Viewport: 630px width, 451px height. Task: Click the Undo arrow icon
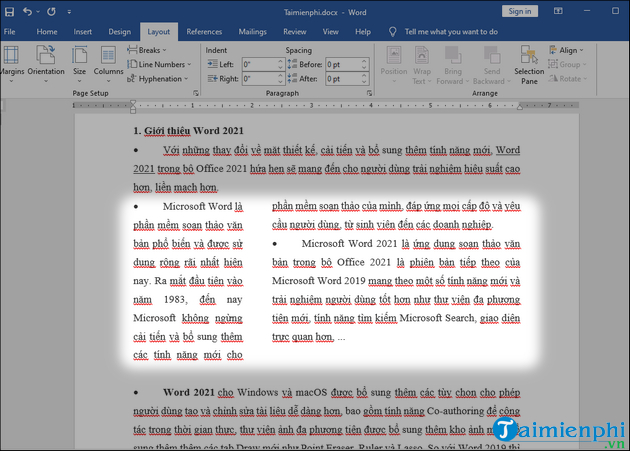(x=27, y=12)
